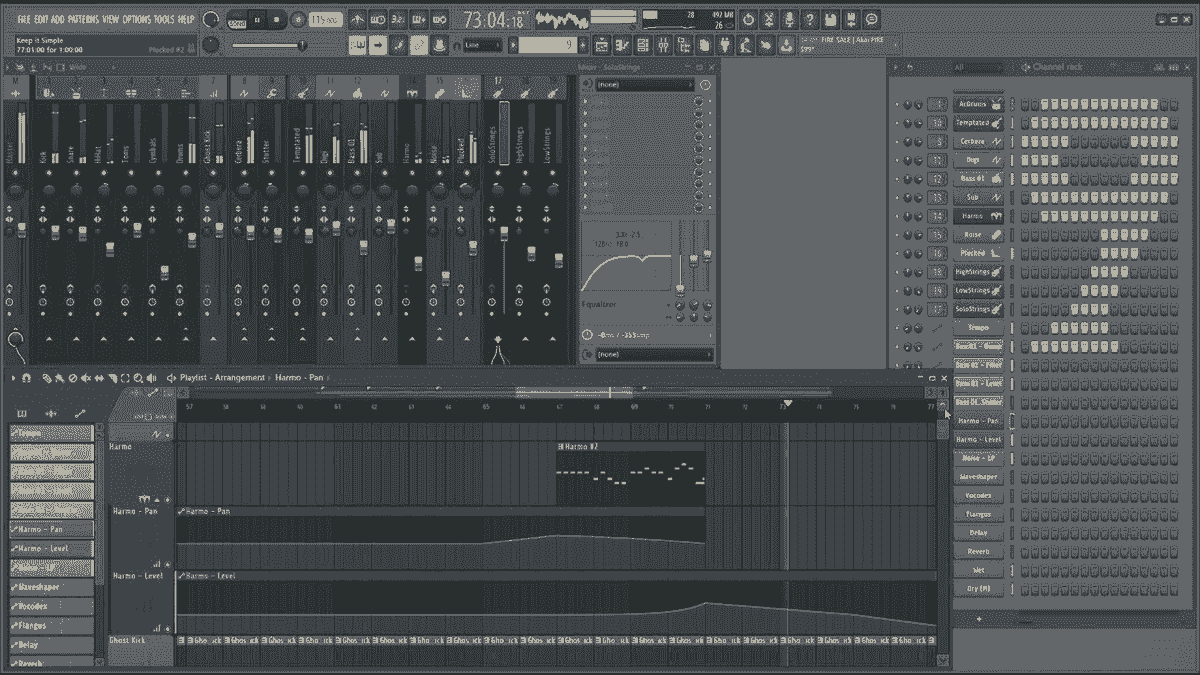Select the playlist Slip tool
Image resolution: width=1200 pixels, height=675 pixels.
click(x=99, y=377)
